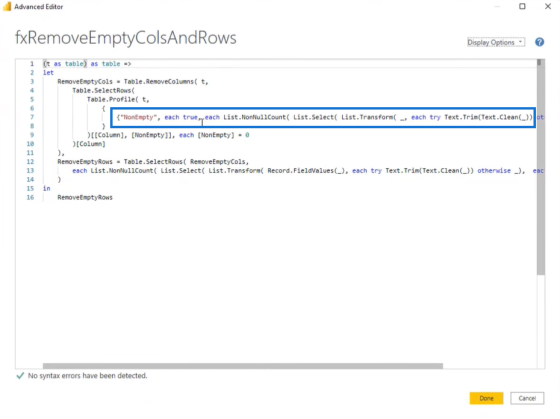The image size is (560, 419).
Task: Place cursor on the RemoveEmptyRows result line
Action: (x=85, y=198)
